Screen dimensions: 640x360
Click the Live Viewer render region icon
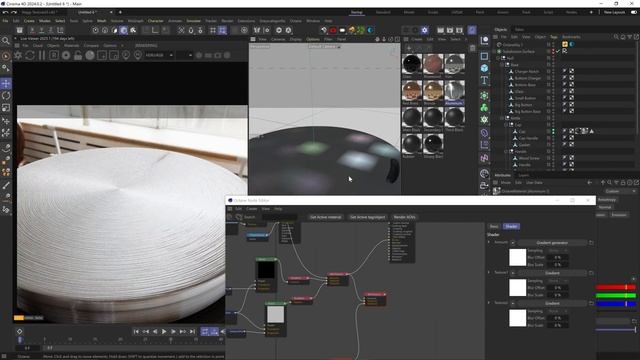click(x=102, y=55)
